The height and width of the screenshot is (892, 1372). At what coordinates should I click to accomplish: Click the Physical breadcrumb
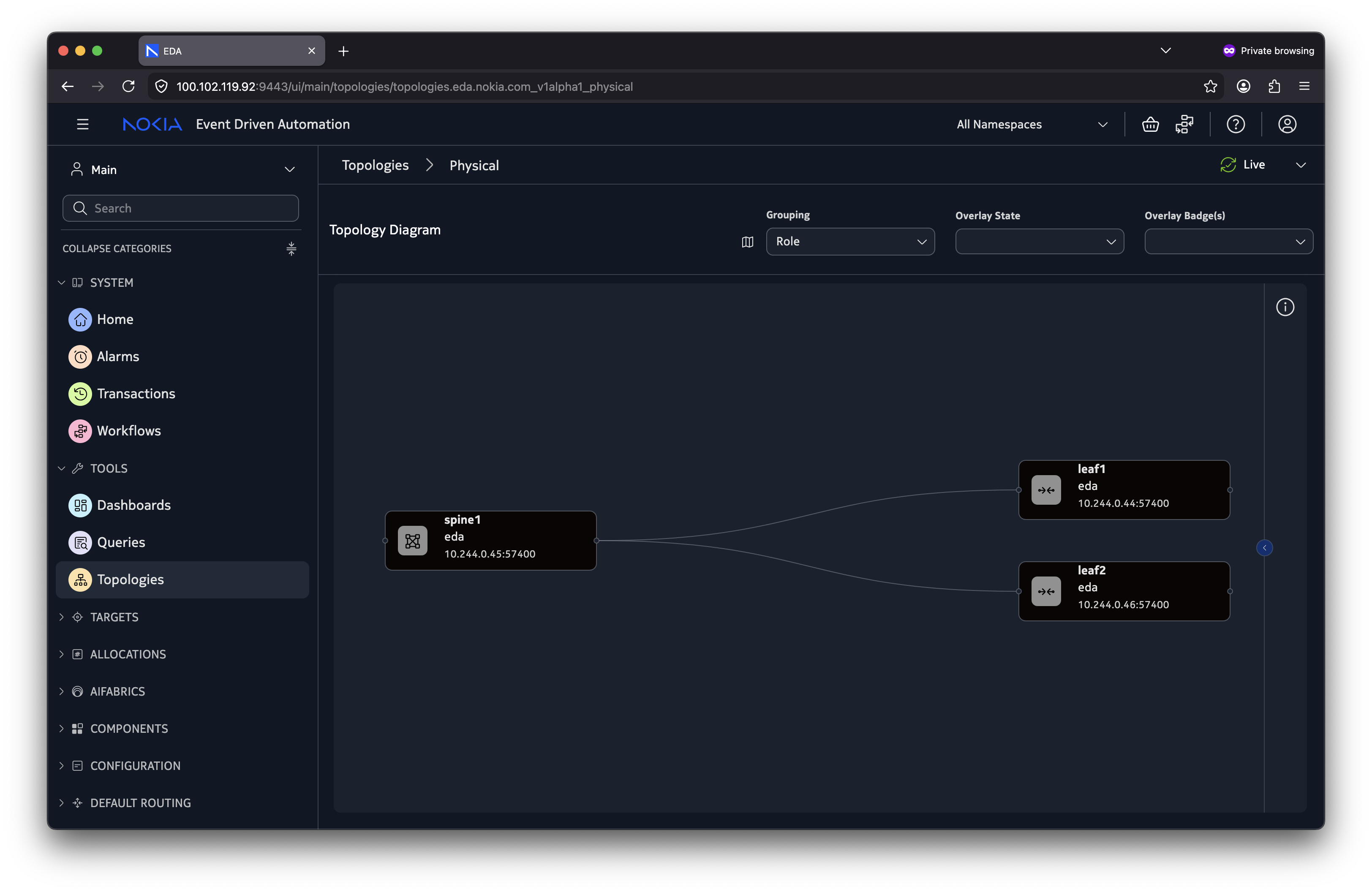[x=474, y=166]
